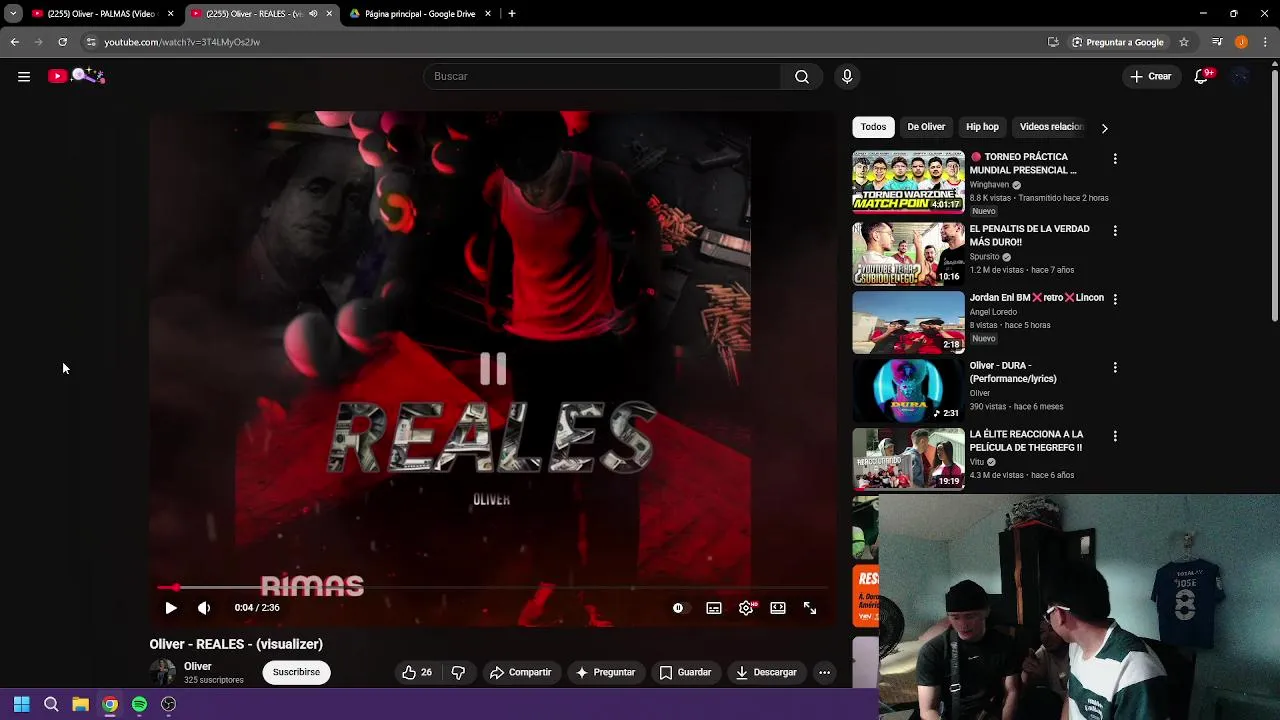
Task: Play the video with the play button
Action: pyautogui.click(x=171, y=608)
